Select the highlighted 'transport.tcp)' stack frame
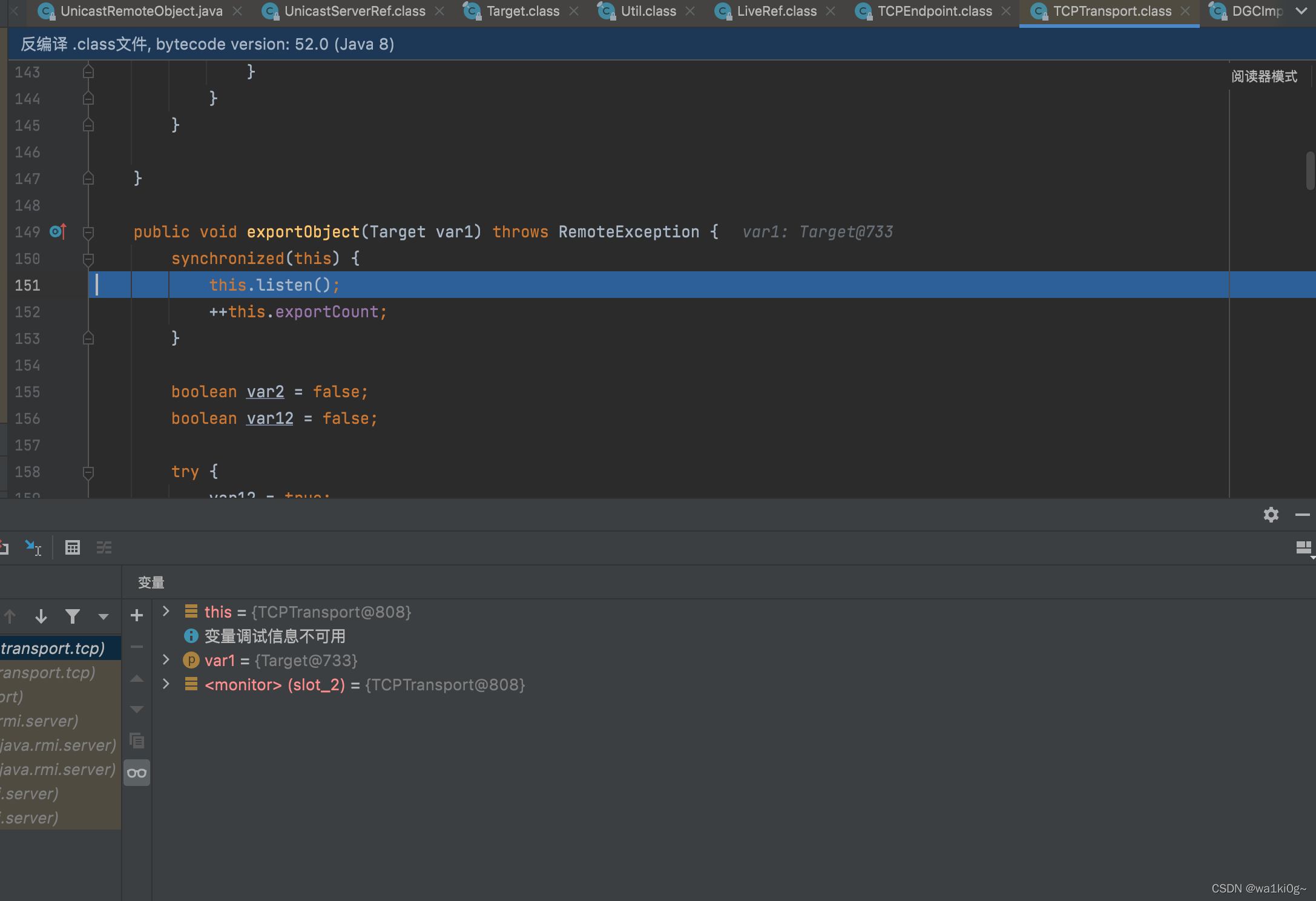Screen dimensions: 1316x901 [x=60, y=649]
